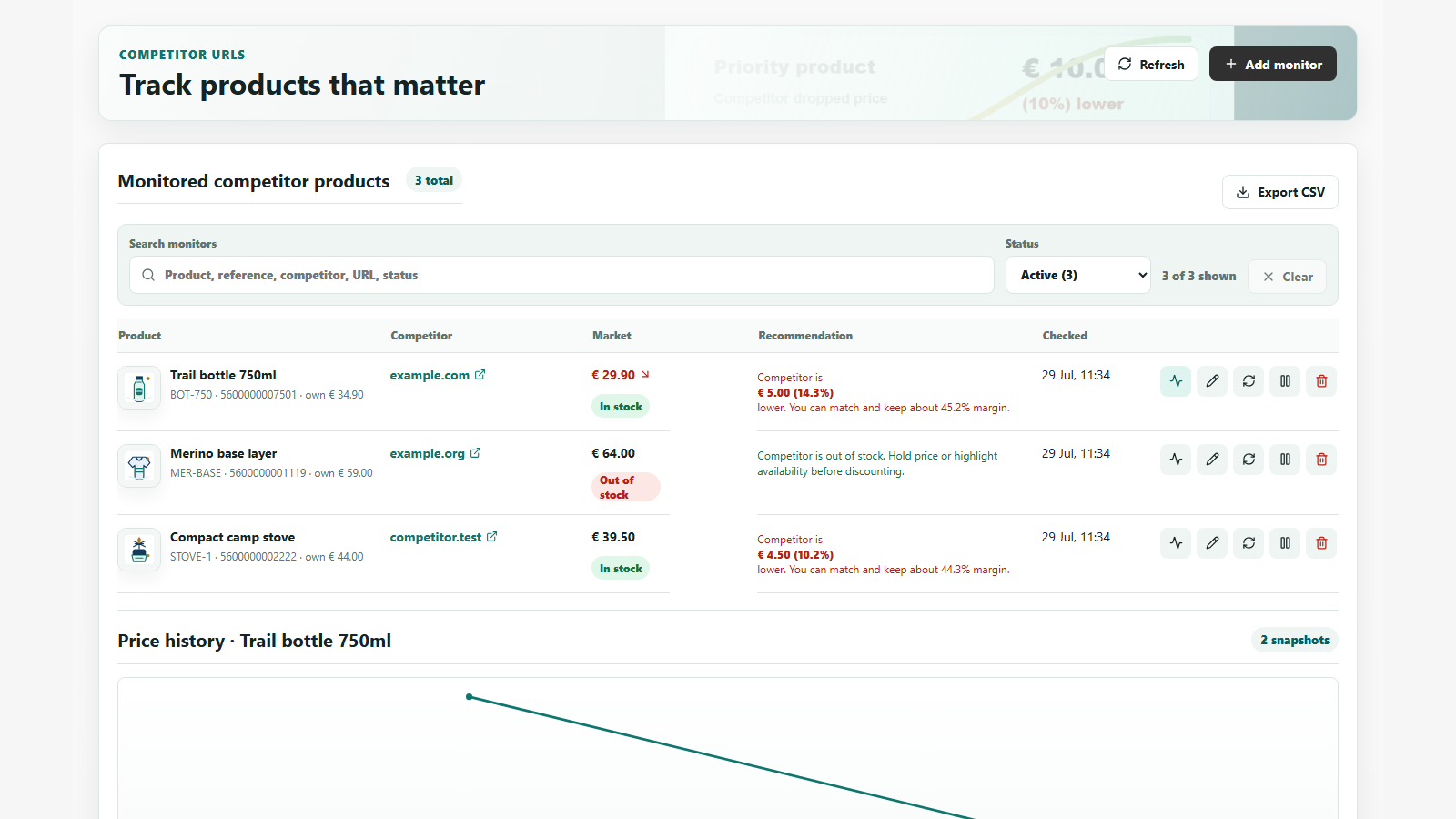Click the Checked column header
1456x819 pixels.
tap(1065, 336)
